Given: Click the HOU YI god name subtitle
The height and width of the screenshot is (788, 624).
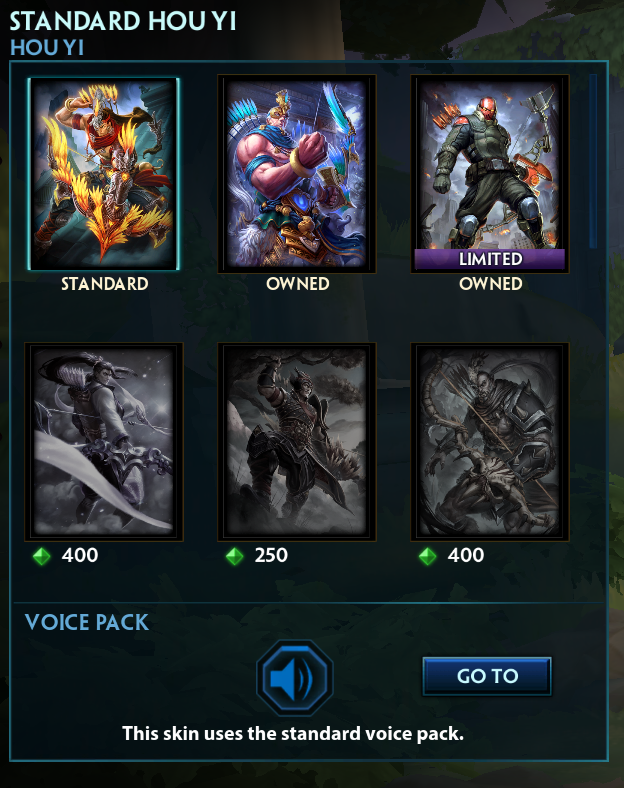Looking at the screenshot, I should click(x=47, y=48).
